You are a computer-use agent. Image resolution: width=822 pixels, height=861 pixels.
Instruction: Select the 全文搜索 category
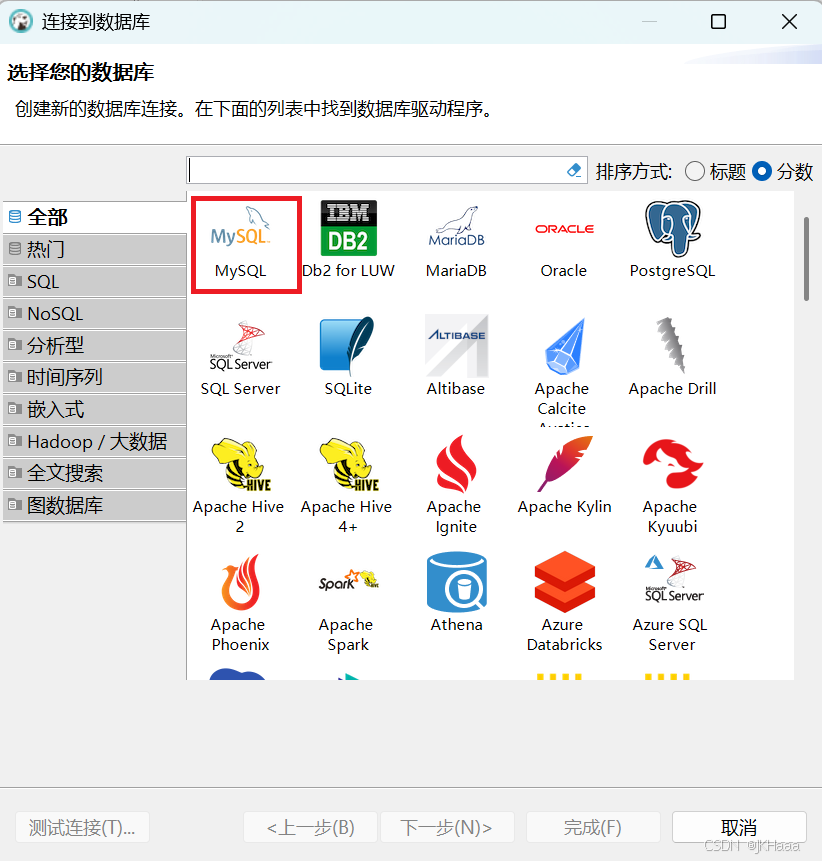[x=94, y=473]
